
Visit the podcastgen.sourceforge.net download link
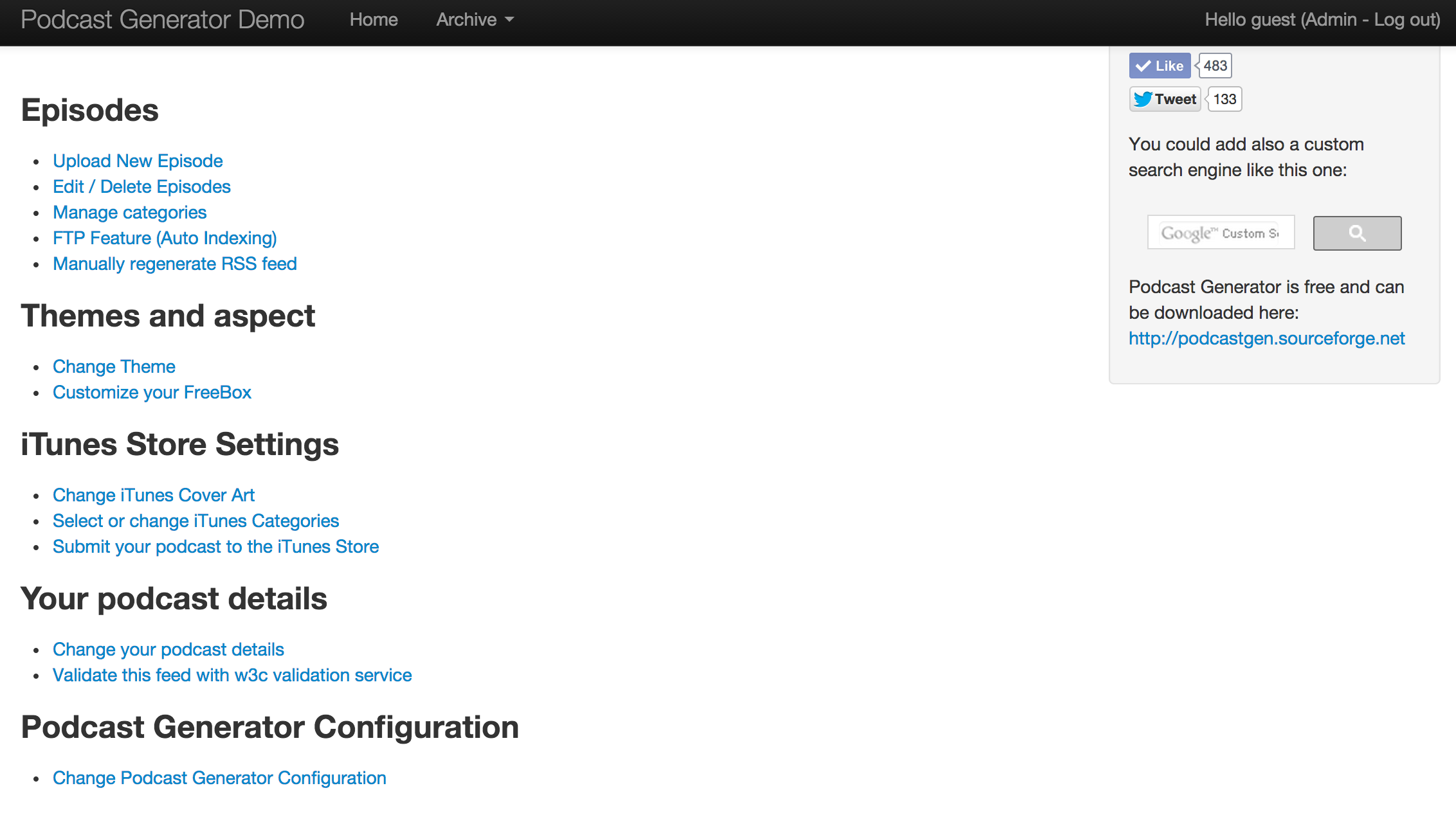[1266, 338]
